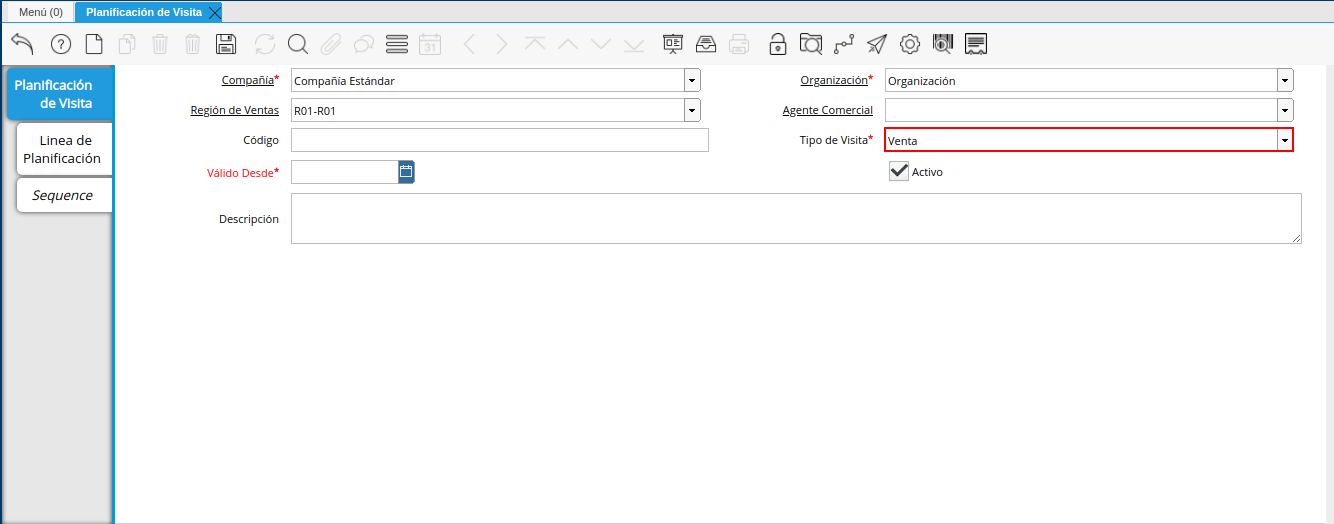Open the Agente Comercial dropdown arrow
1334x524 pixels.
1285,111
